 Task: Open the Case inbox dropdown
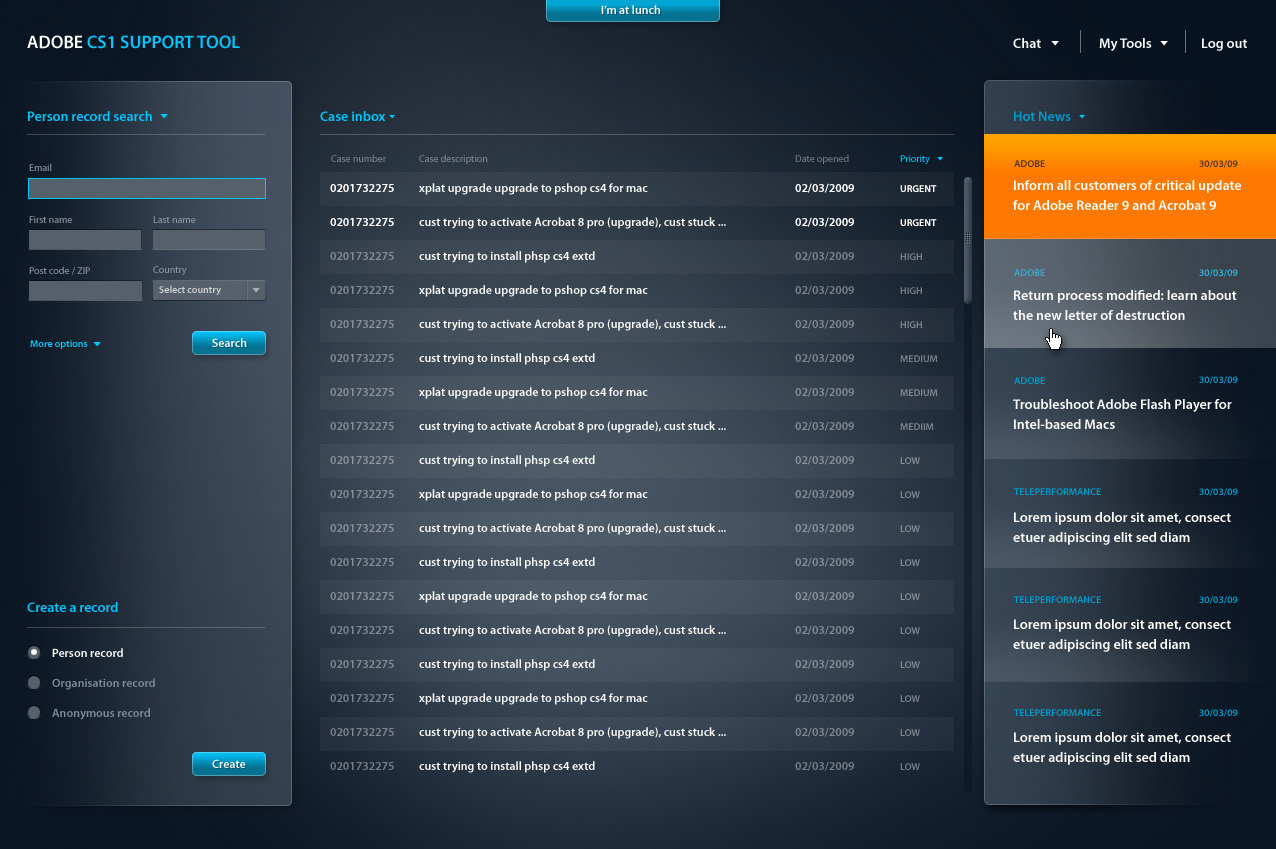click(x=358, y=116)
